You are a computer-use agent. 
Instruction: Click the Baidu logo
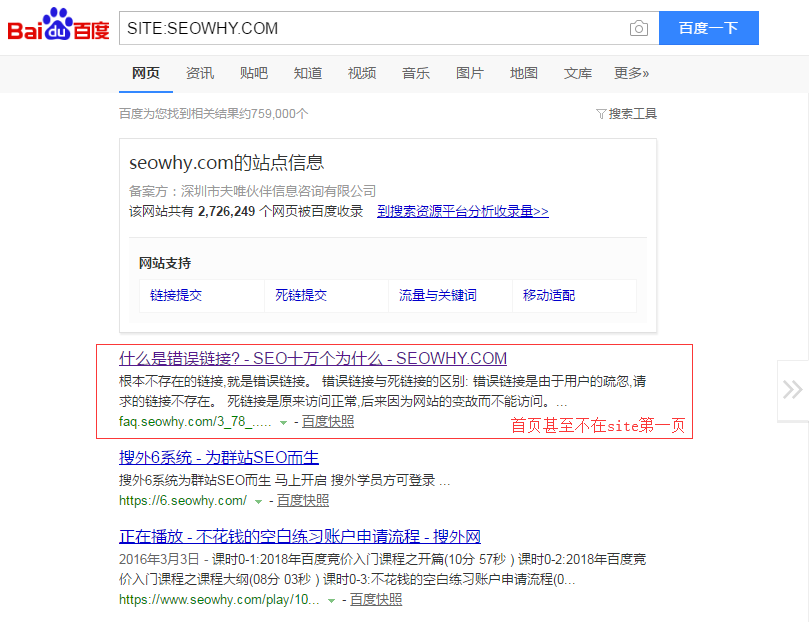(58, 27)
